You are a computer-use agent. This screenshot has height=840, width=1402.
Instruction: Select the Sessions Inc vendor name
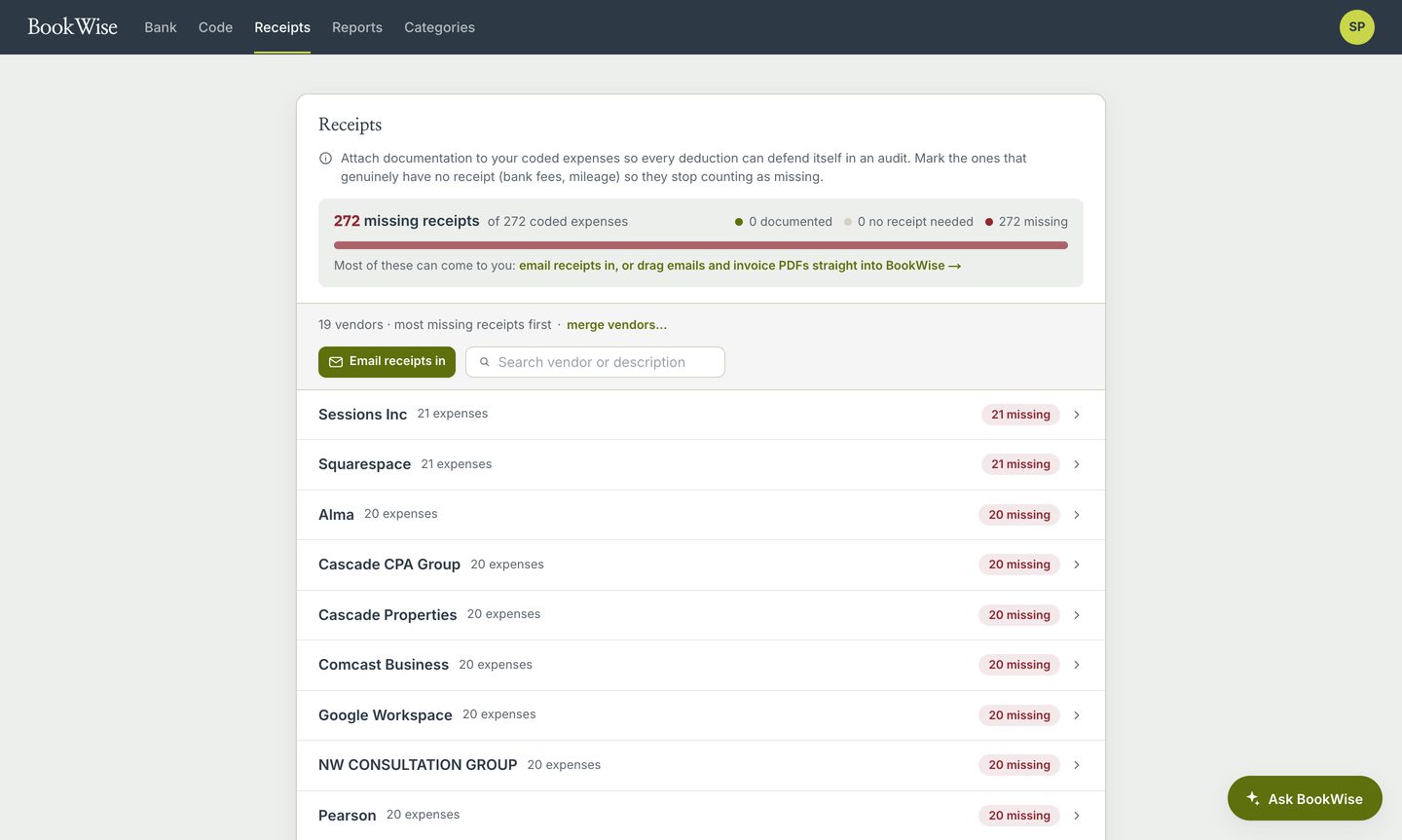(362, 415)
